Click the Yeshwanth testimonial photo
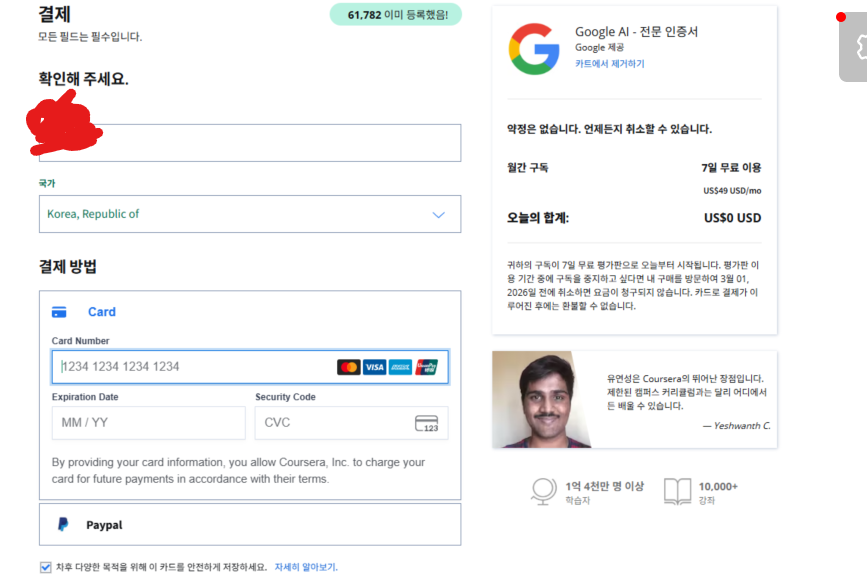 [542, 399]
